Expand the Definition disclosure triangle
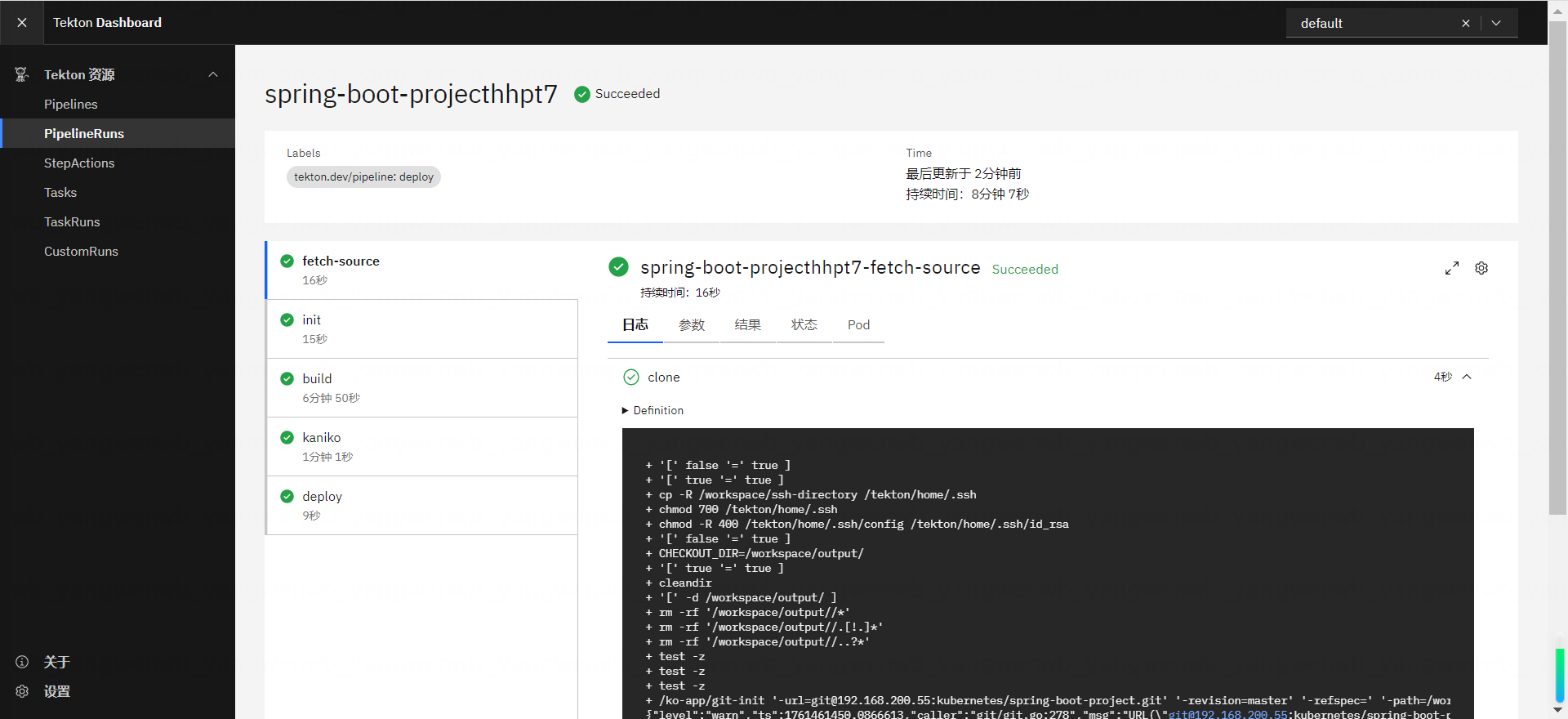This screenshot has height=719, width=1568. (x=626, y=411)
